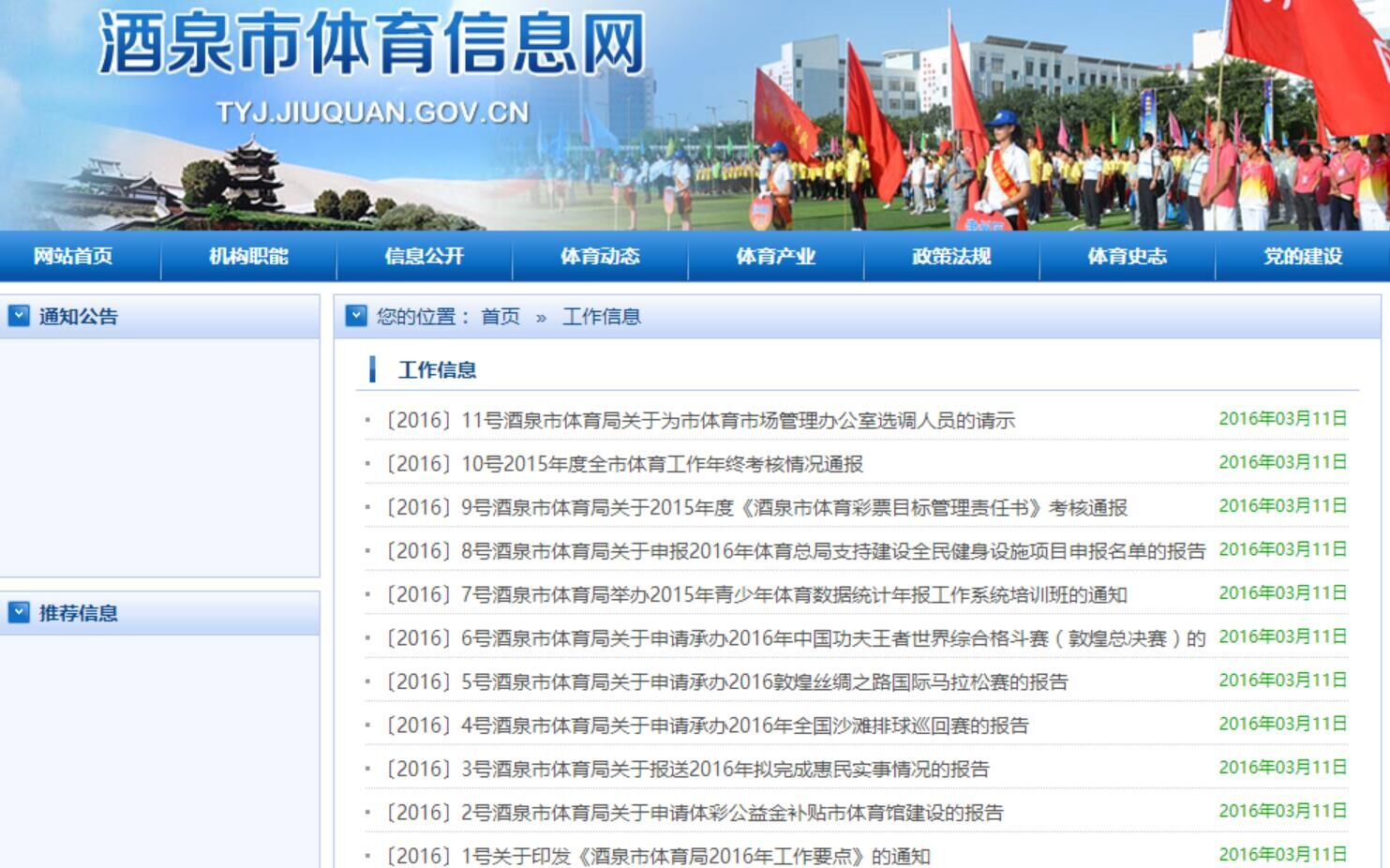Go to 信息公开 section
1390x868 pixels.
424,256
